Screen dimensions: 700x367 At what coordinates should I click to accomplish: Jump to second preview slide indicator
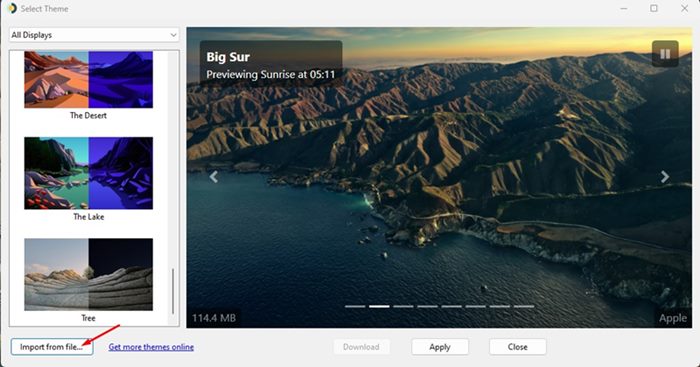pos(379,306)
